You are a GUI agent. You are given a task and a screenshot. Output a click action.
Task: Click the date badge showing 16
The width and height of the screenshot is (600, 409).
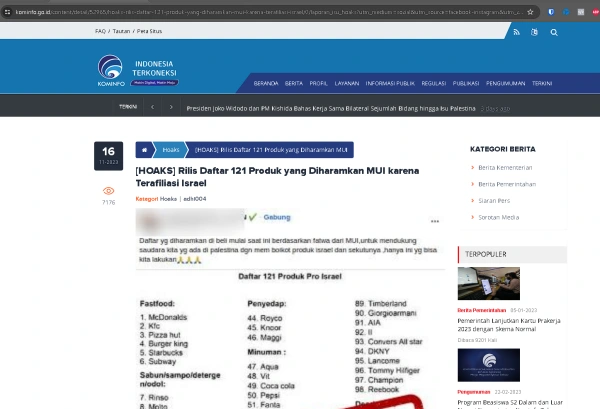[x=109, y=156]
